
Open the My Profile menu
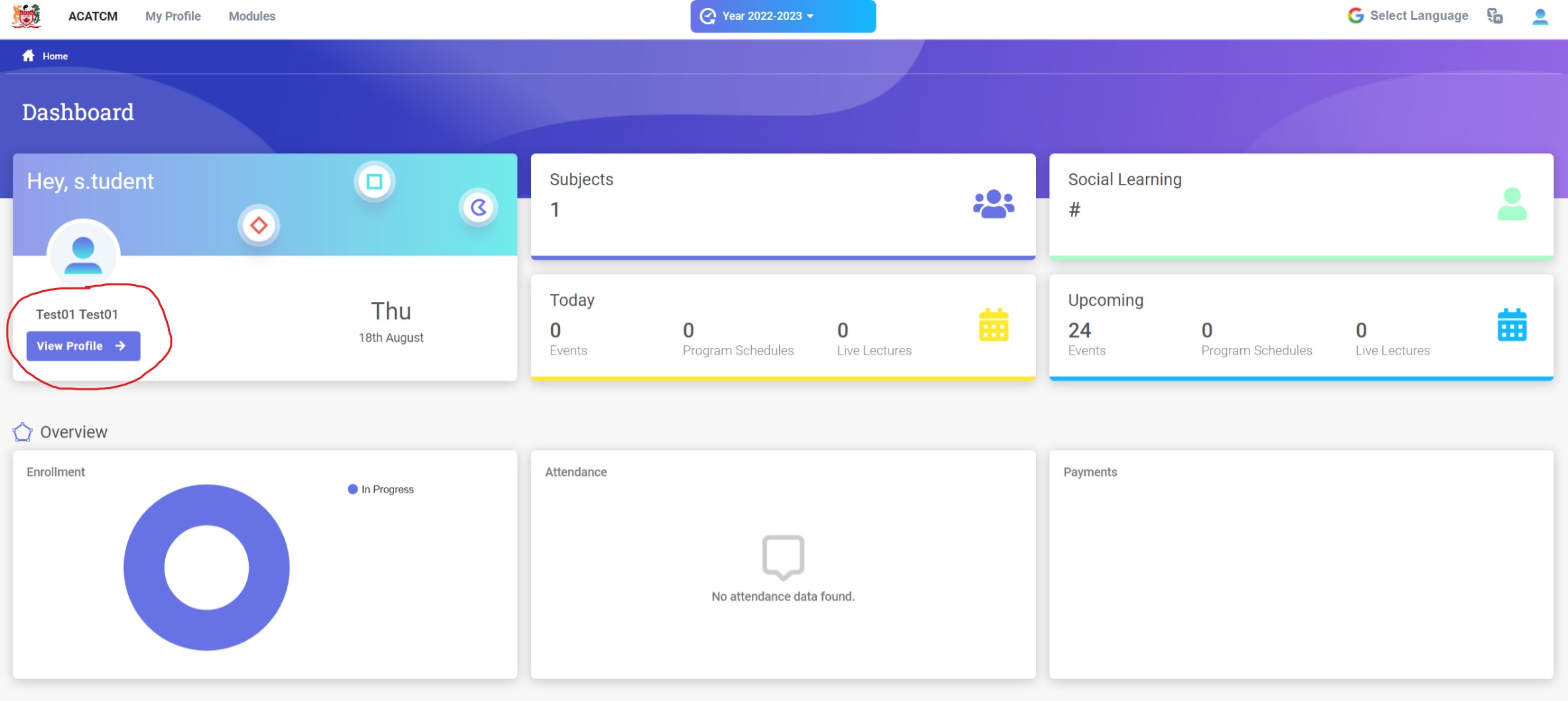coord(173,16)
